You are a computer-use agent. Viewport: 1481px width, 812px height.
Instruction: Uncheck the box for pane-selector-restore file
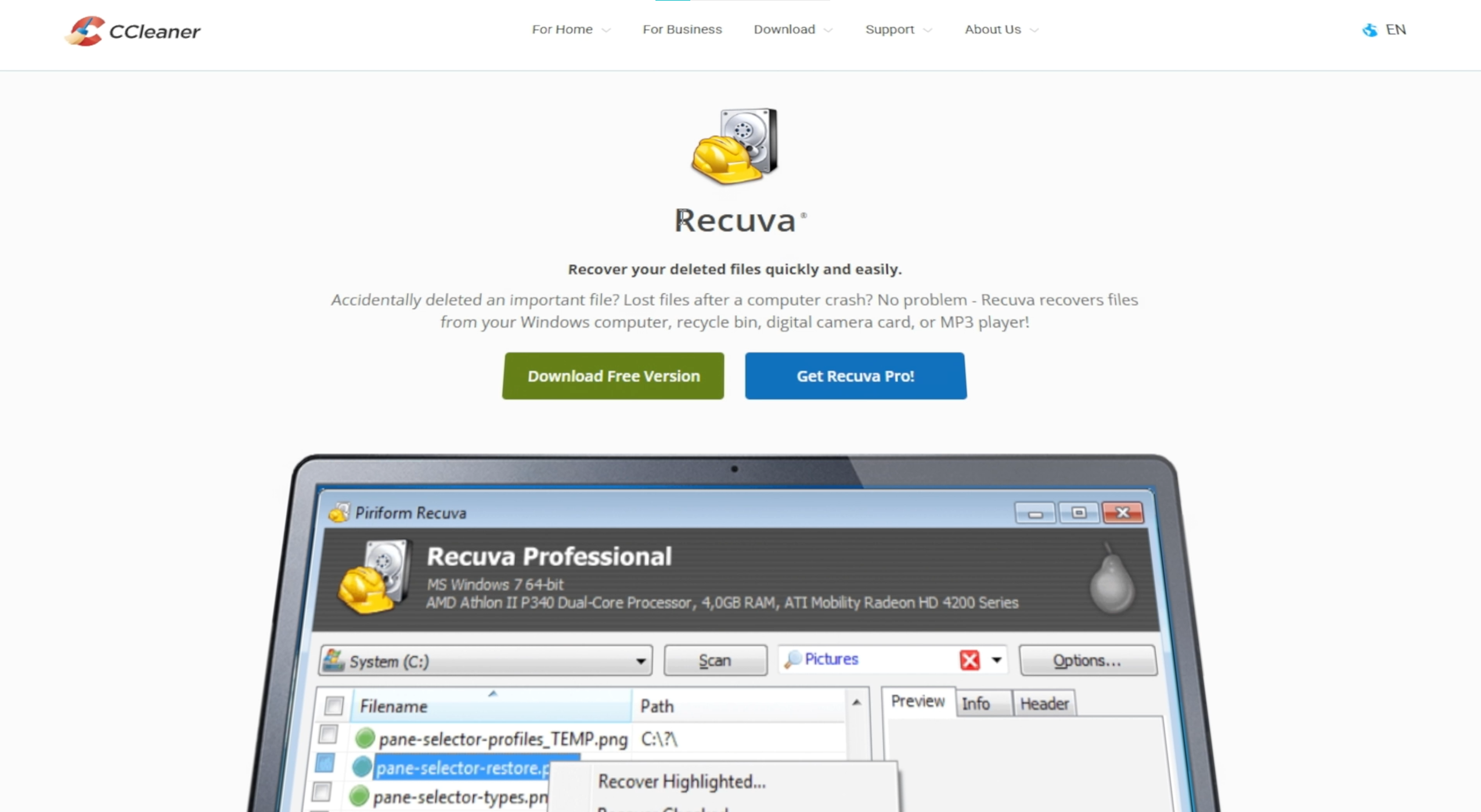(325, 763)
